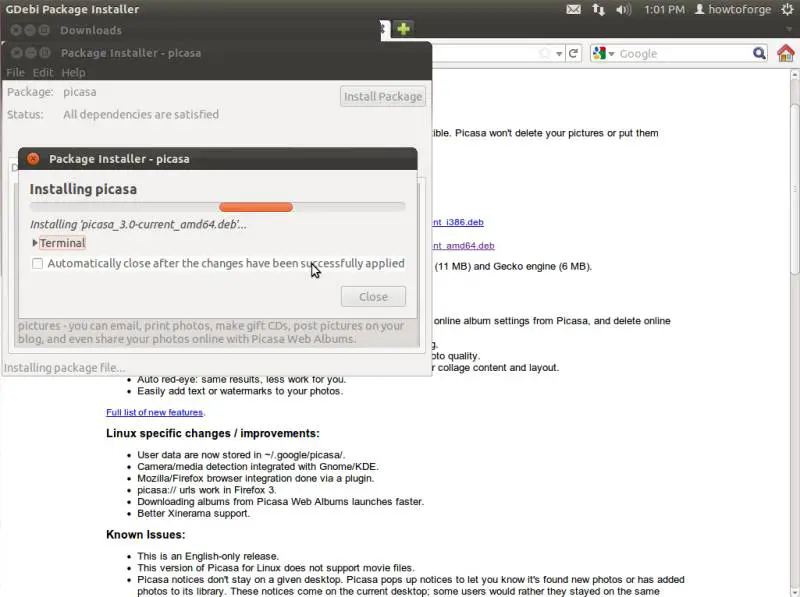Open Help menu in Package Installer
800x597 pixels.
coord(73,72)
